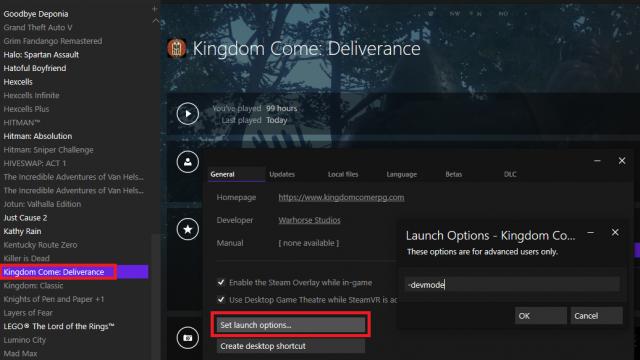Select Jotun: Valhalla Edition in library

coord(42,204)
